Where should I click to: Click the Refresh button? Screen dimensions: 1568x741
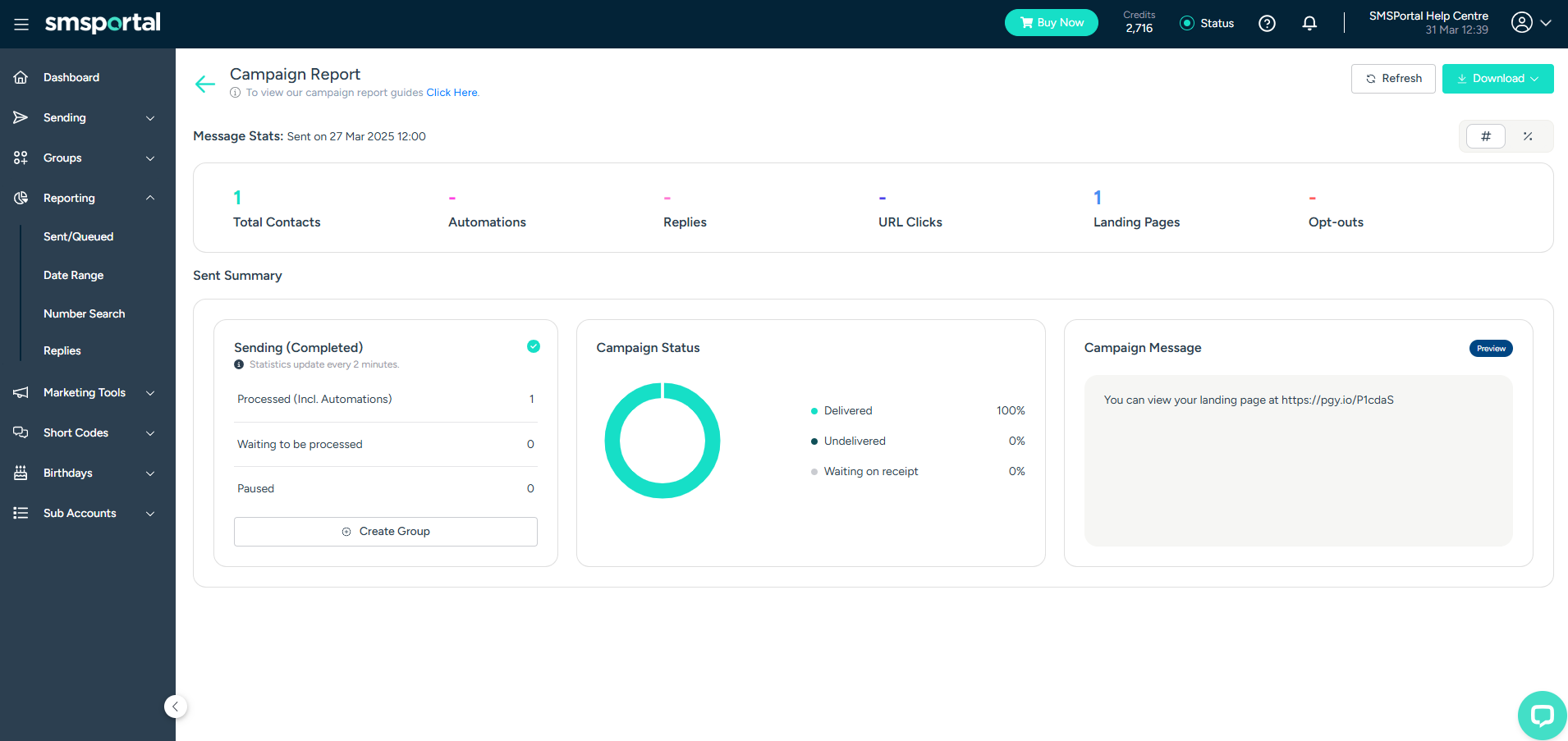[1393, 79]
